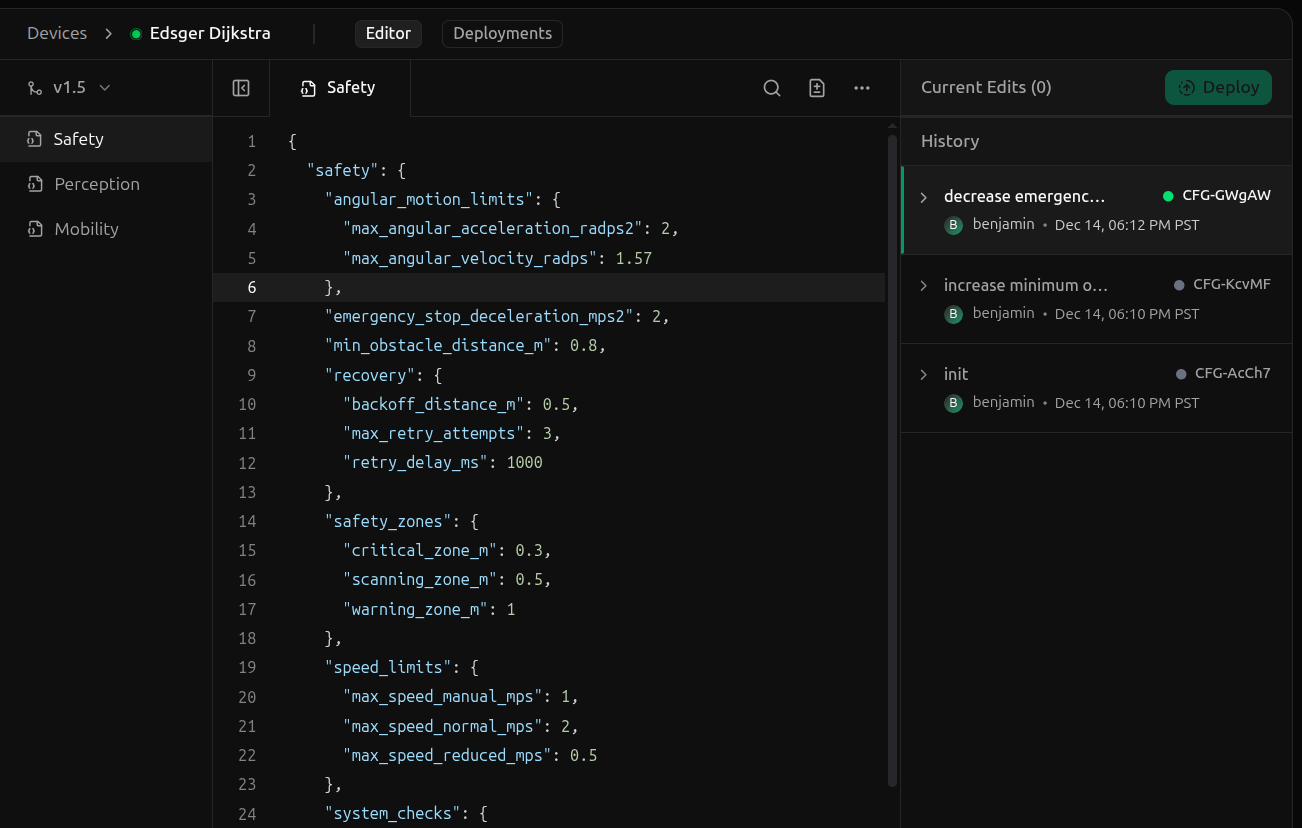This screenshot has width=1302, height=828.
Task: Switch to the Deployments tab
Action: pos(502,34)
